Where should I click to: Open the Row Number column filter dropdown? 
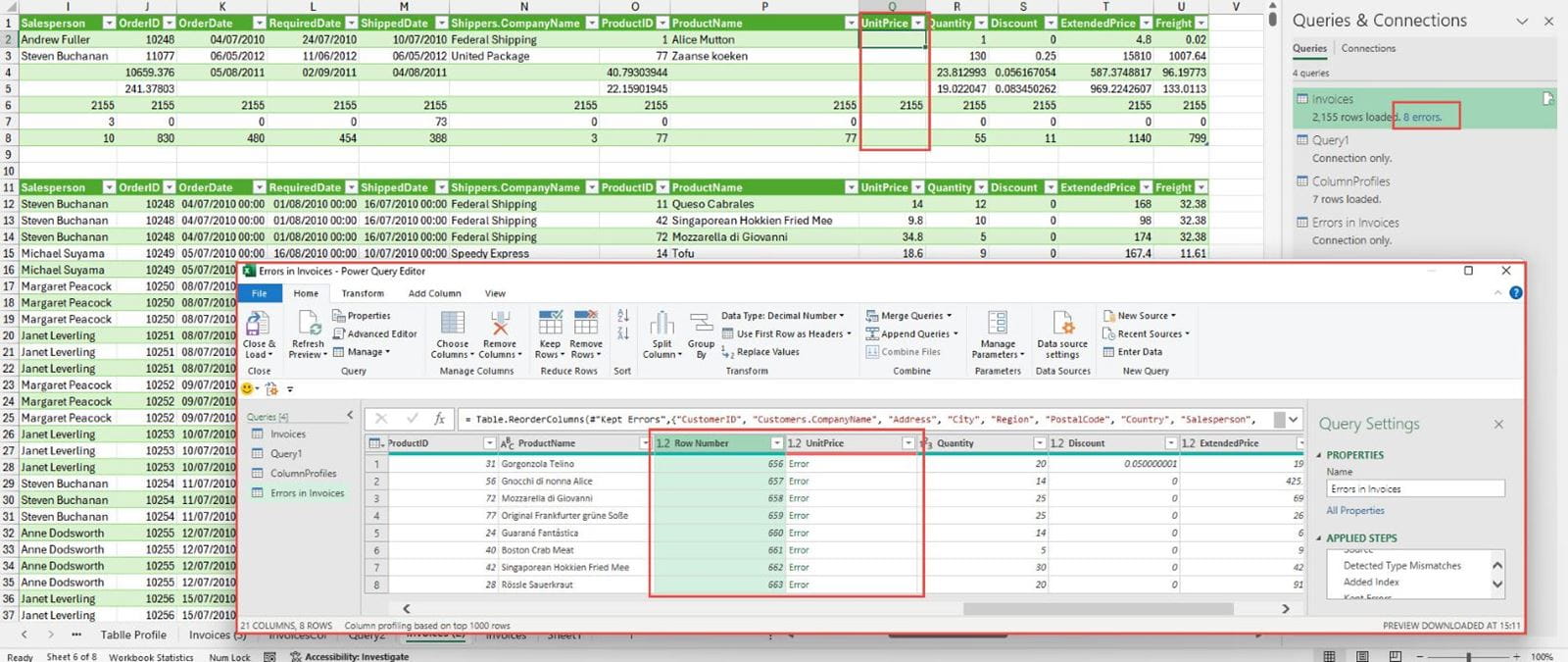click(777, 443)
